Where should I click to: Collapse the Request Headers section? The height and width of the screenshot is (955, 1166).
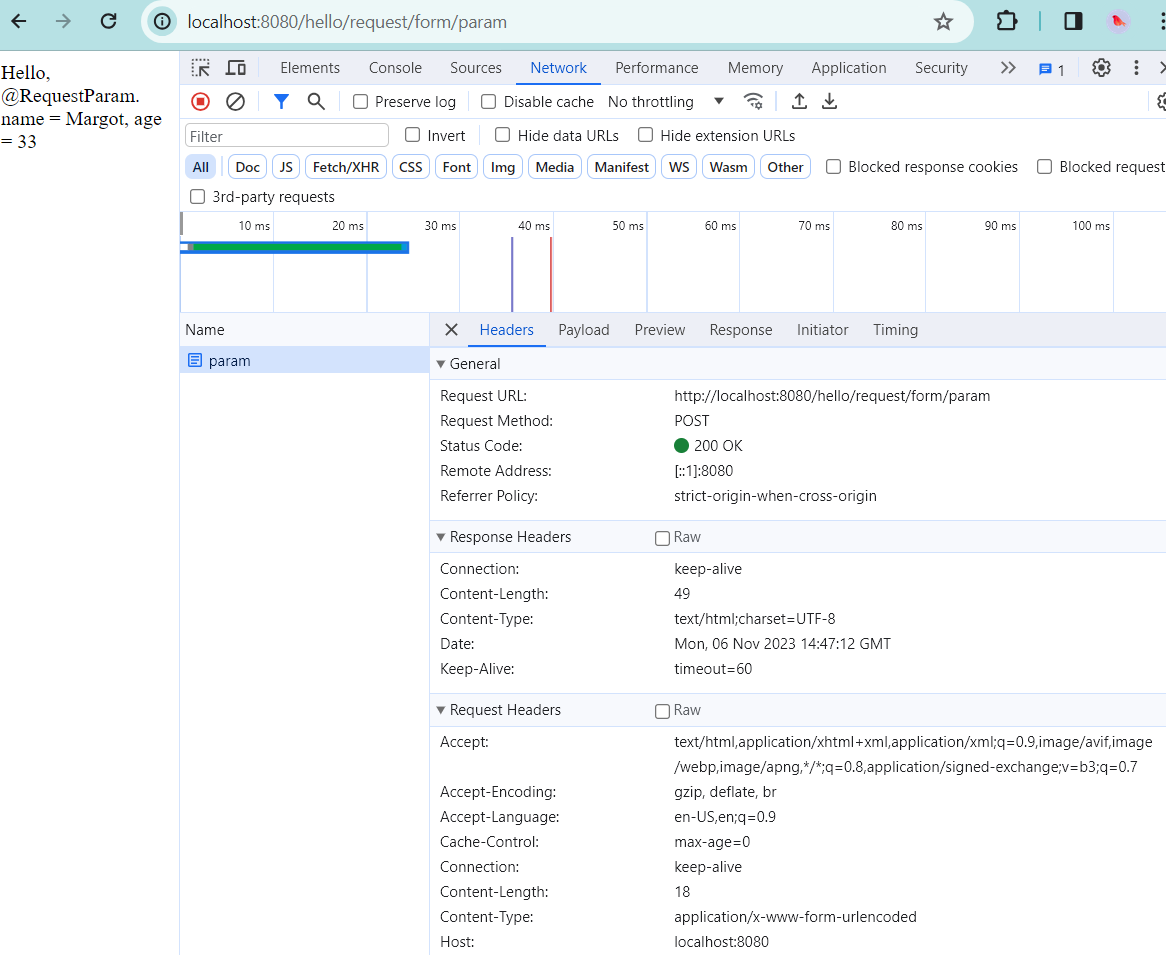pyautogui.click(x=441, y=710)
